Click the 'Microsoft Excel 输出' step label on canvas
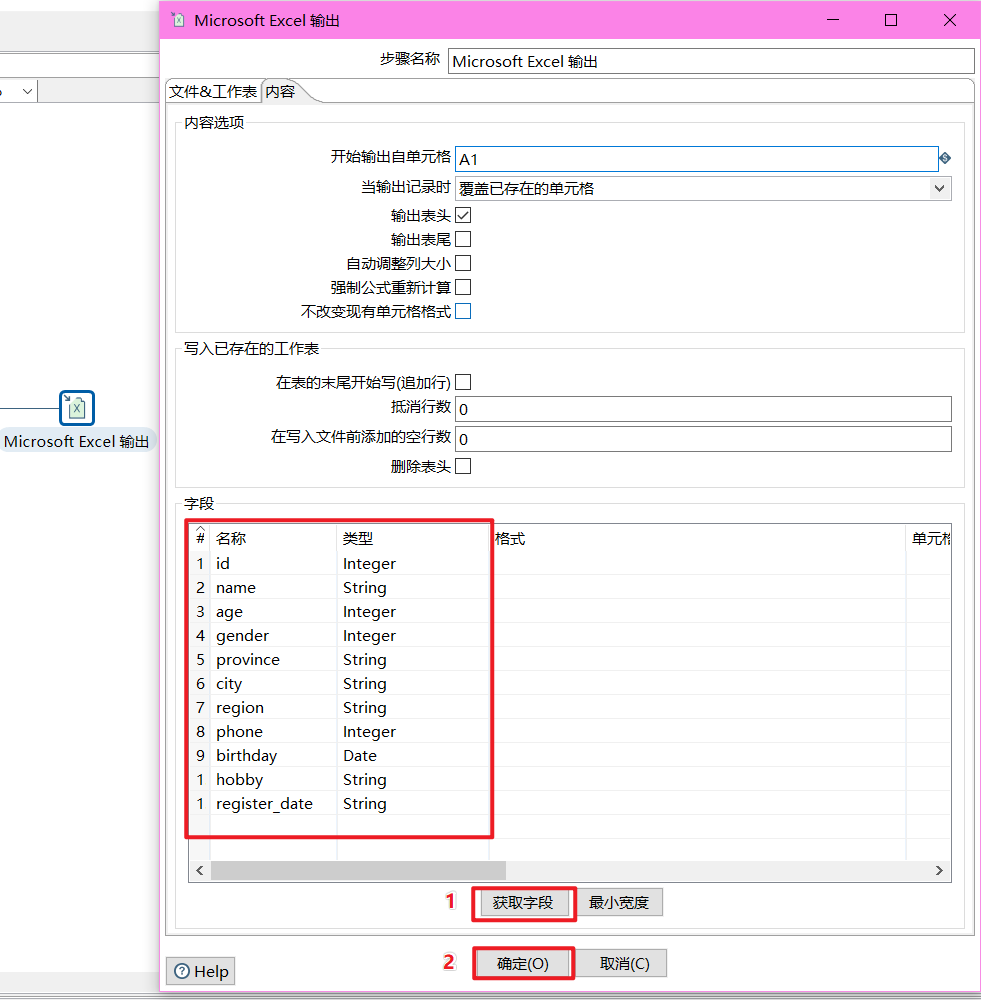Image resolution: width=981 pixels, height=1000 pixels. click(77, 441)
